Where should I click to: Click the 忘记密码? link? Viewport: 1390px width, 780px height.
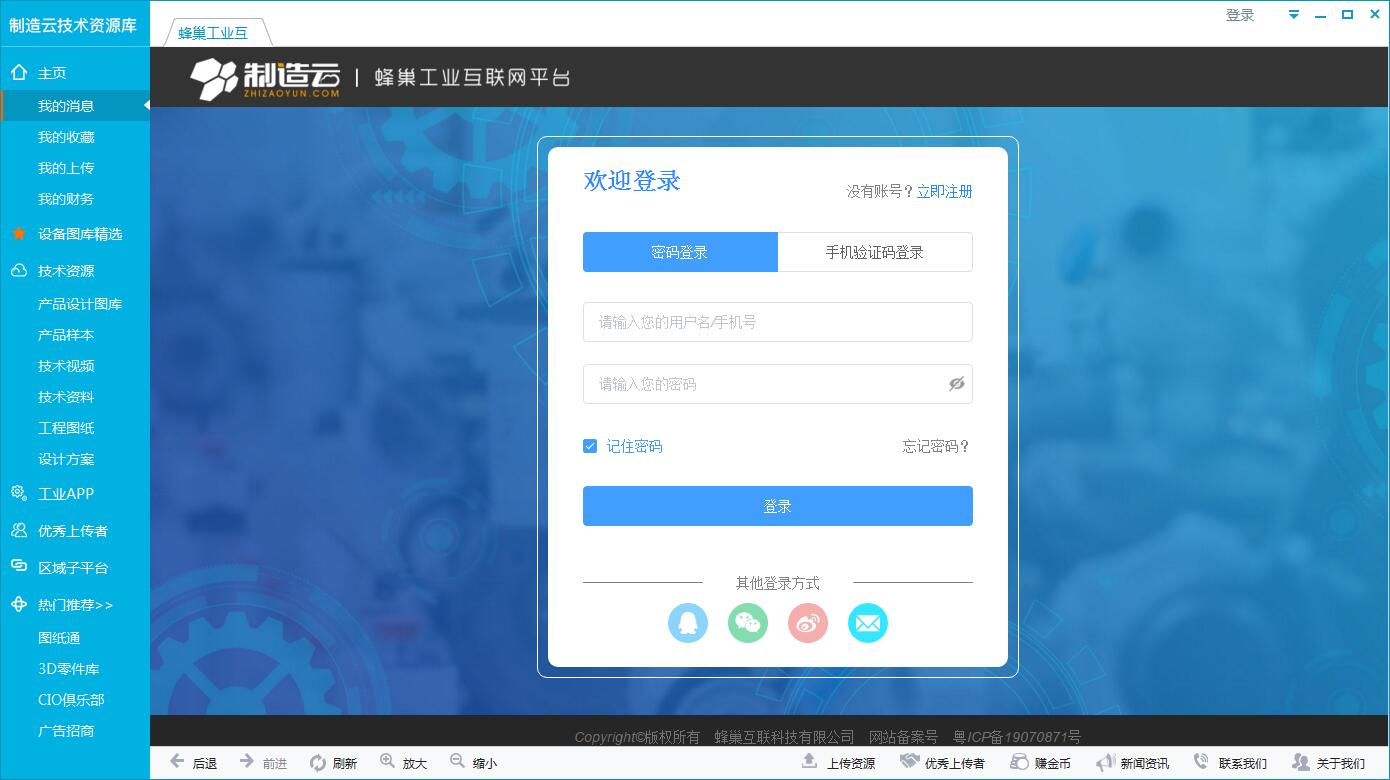[936, 446]
